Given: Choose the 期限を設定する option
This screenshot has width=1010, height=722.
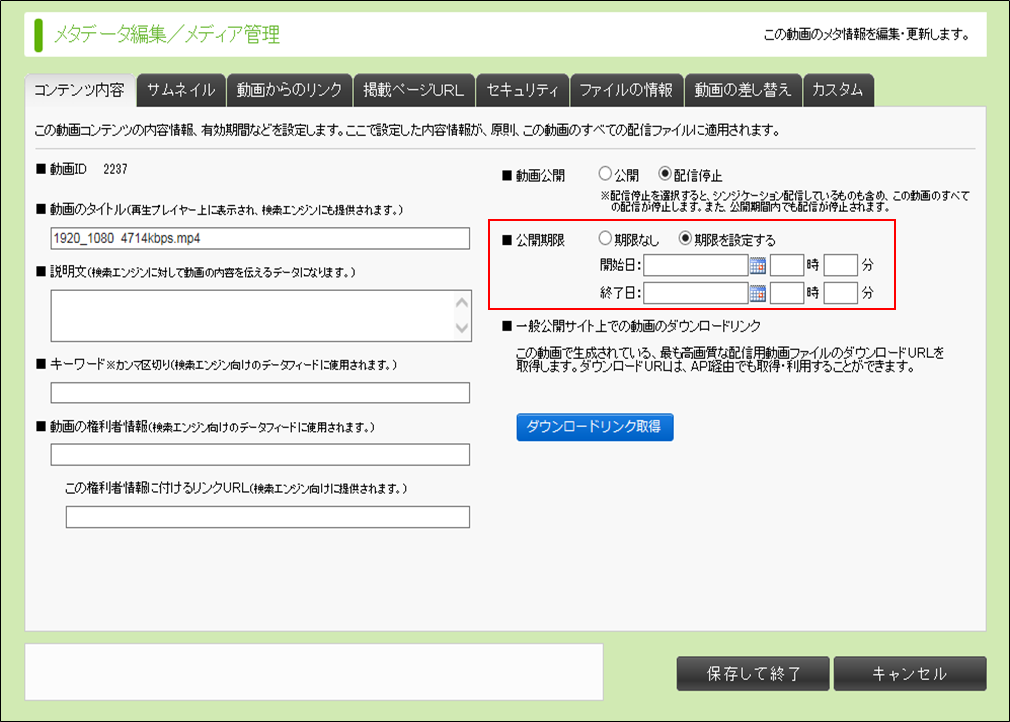Looking at the screenshot, I should [x=685, y=239].
